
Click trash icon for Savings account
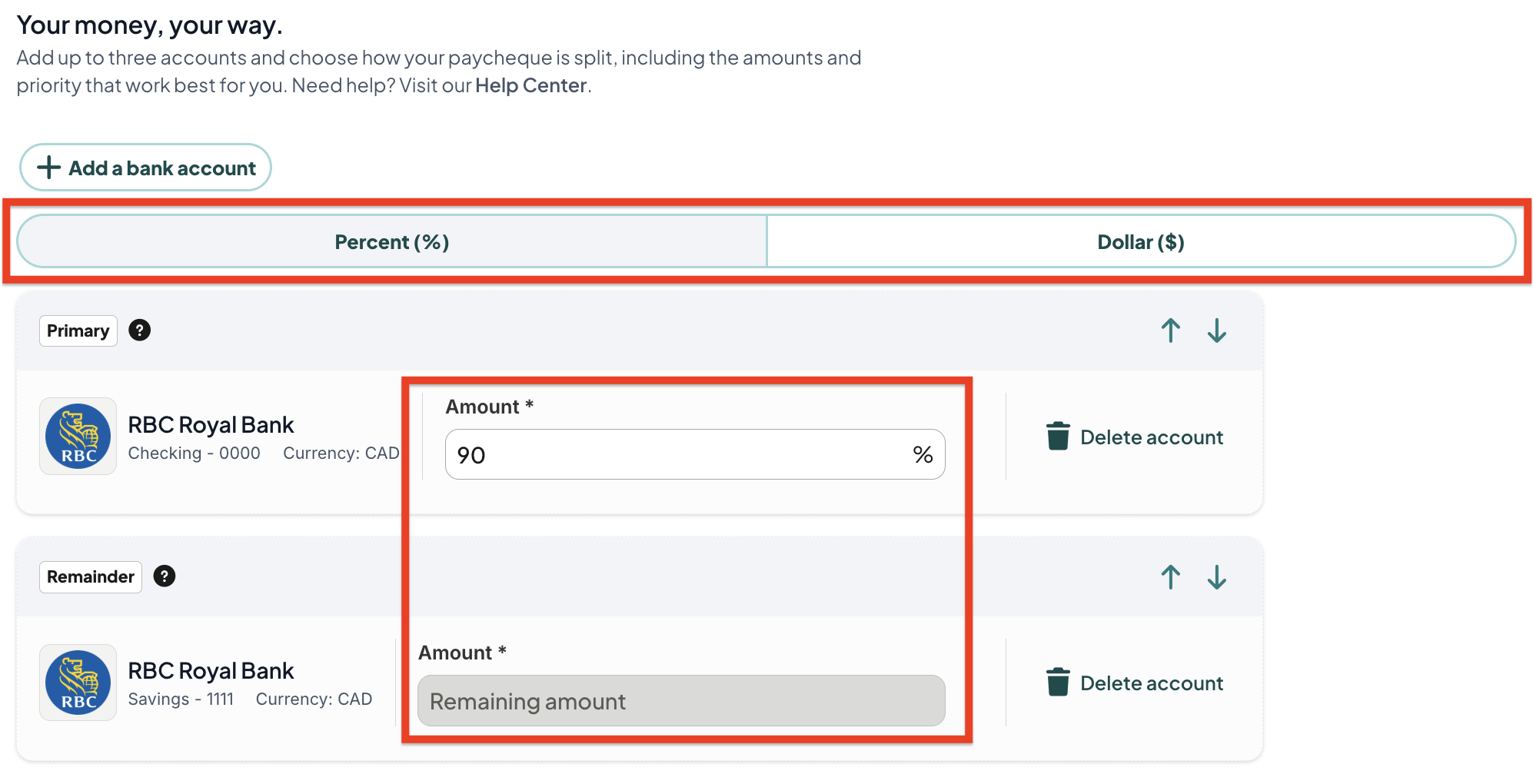(1058, 682)
